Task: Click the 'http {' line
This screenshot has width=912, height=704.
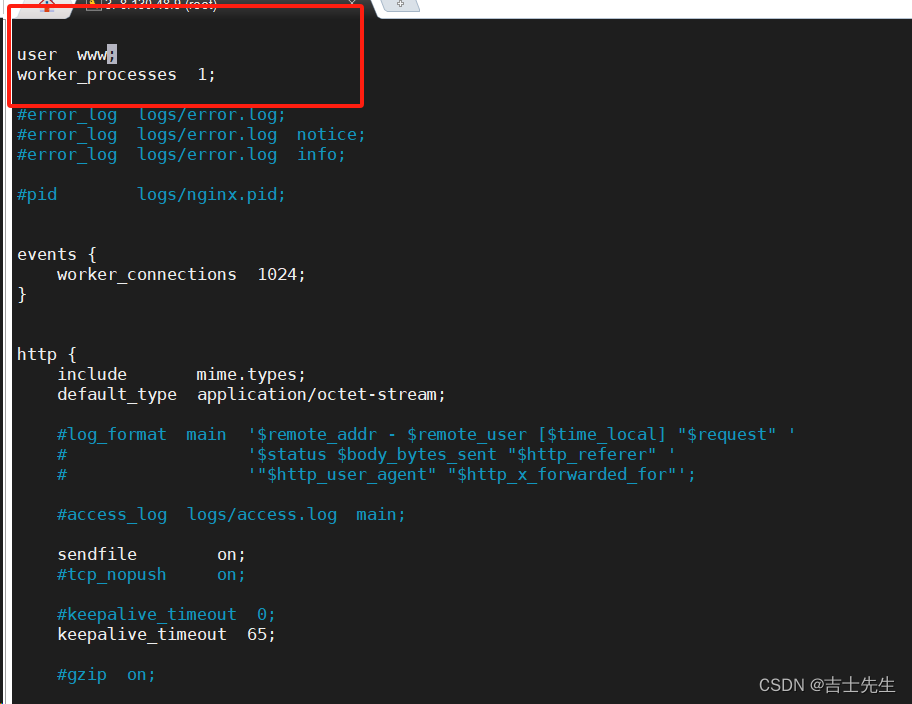Action: click(47, 354)
